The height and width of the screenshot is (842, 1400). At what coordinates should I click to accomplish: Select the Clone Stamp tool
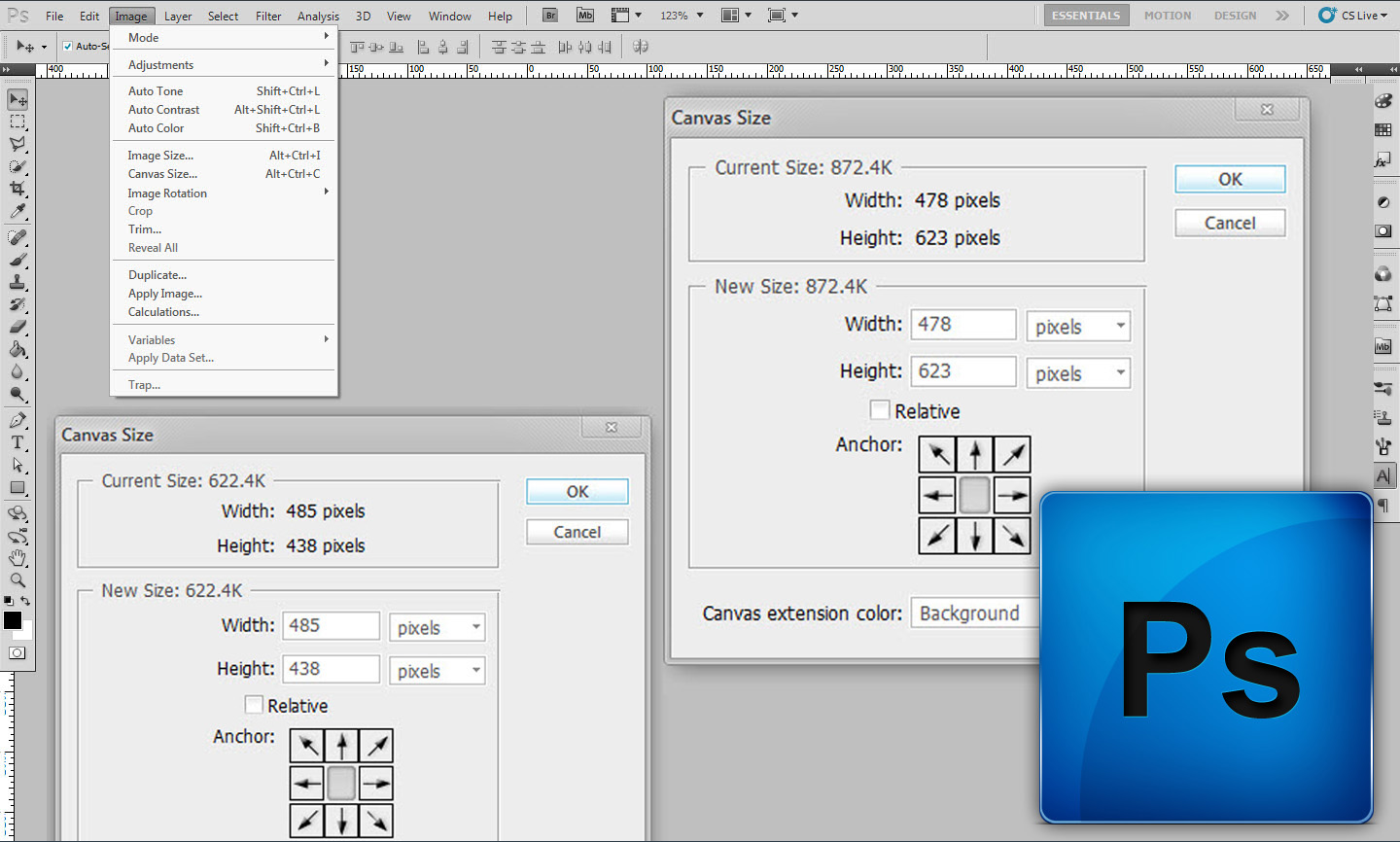(17, 282)
